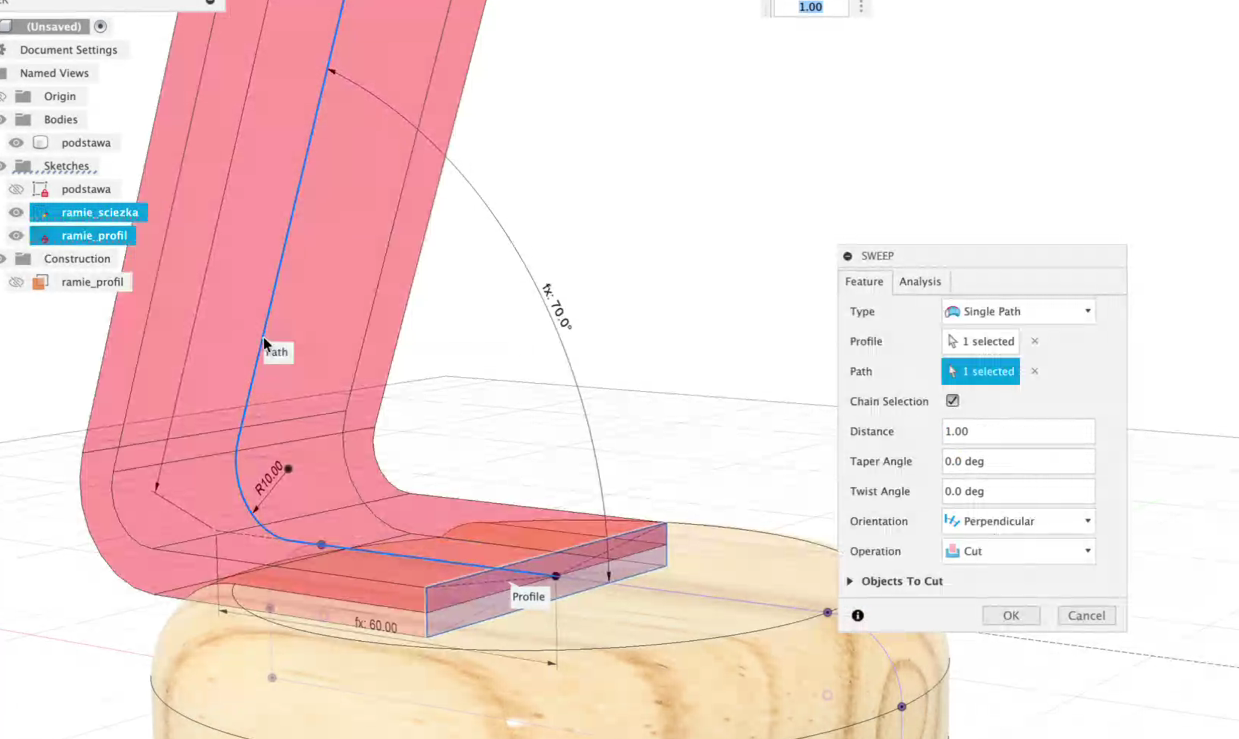
Task: Collapse the SWEEP dialog using header icon
Action: 848,256
